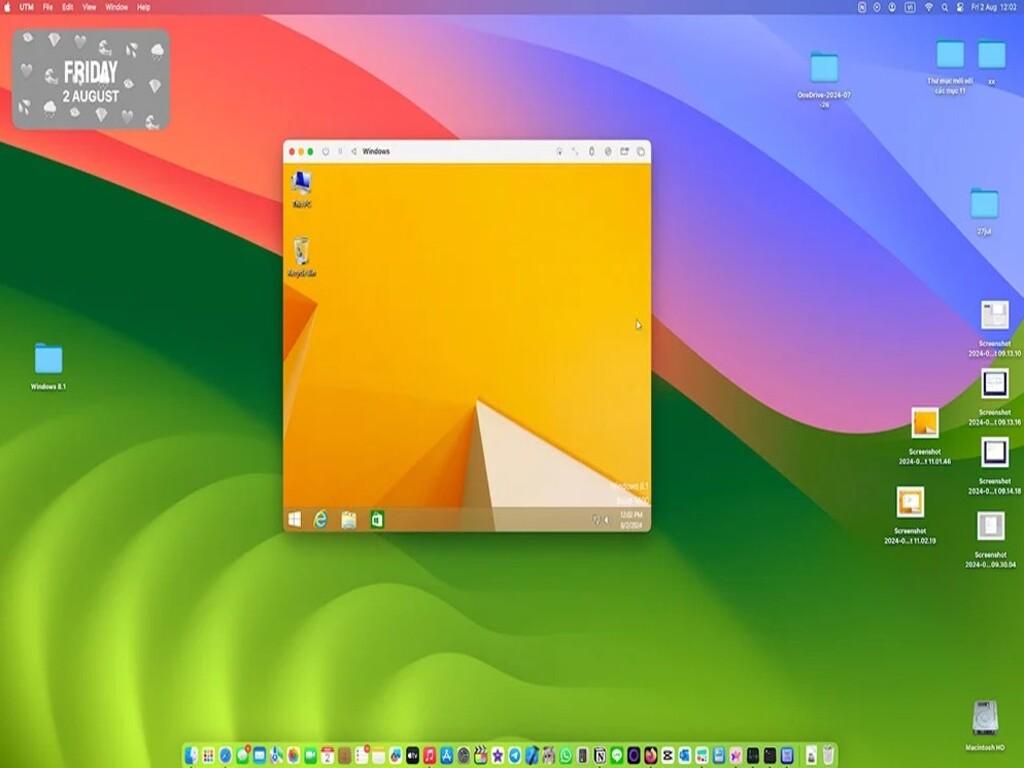The width and height of the screenshot is (1024, 768).
Task: Click the Windows taskbar clock showing 12:02 PM
Action: [630, 519]
